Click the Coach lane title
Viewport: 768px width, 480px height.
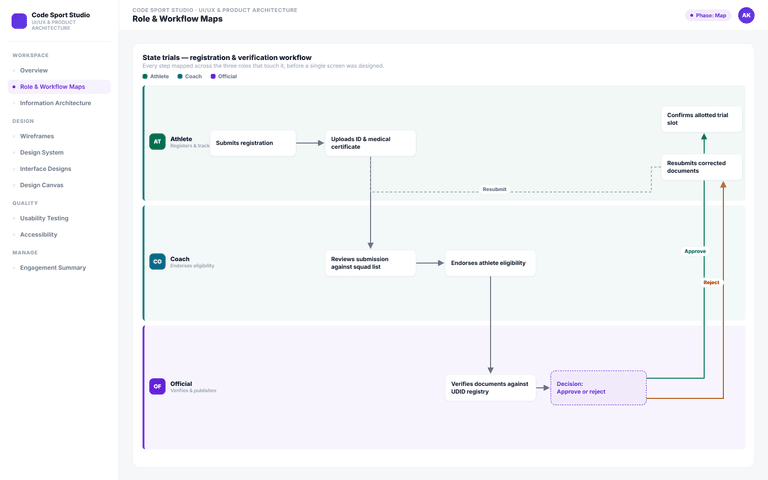click(180, 259)
